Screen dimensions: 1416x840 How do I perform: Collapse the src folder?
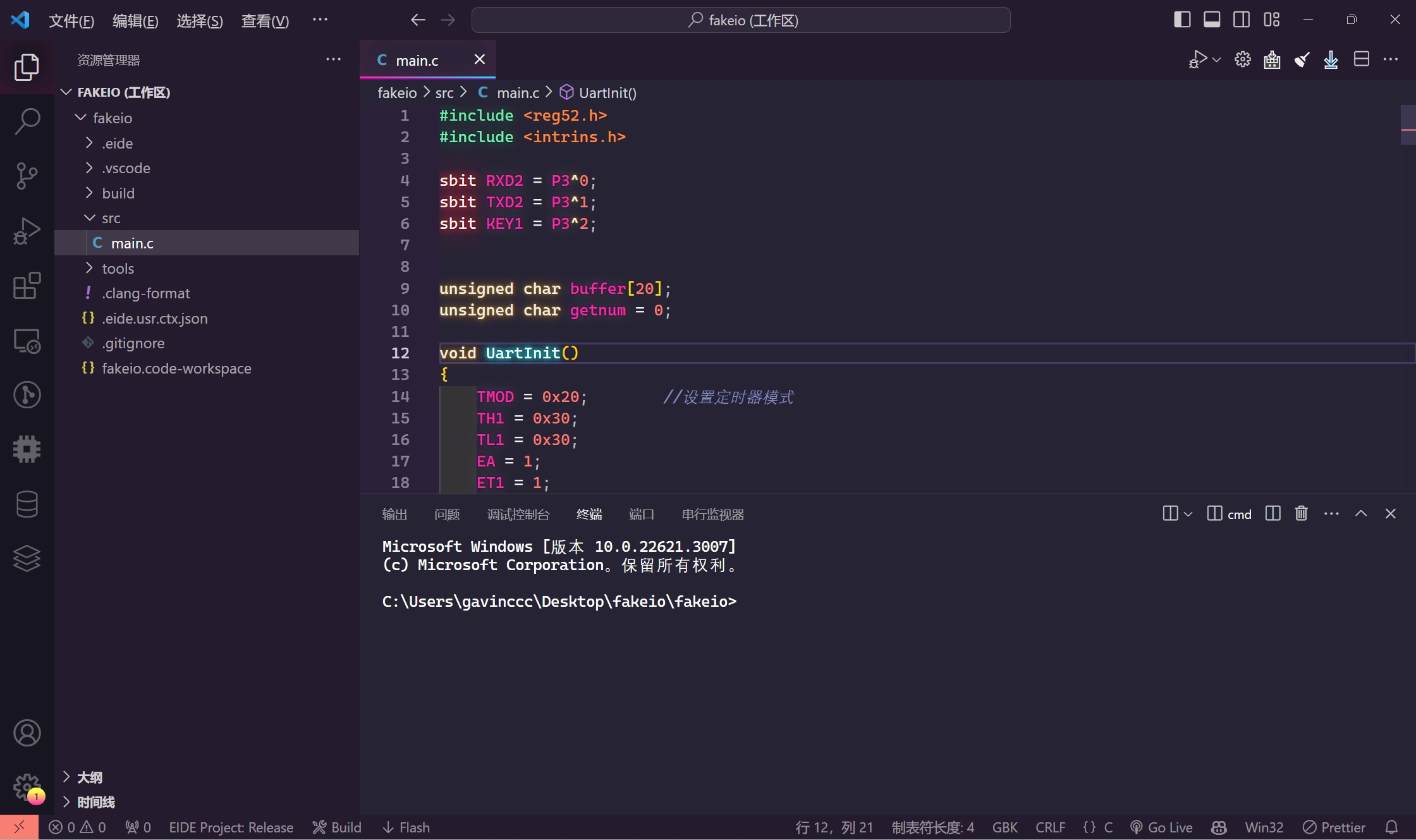pyautogui.click(x=89, y=218)
